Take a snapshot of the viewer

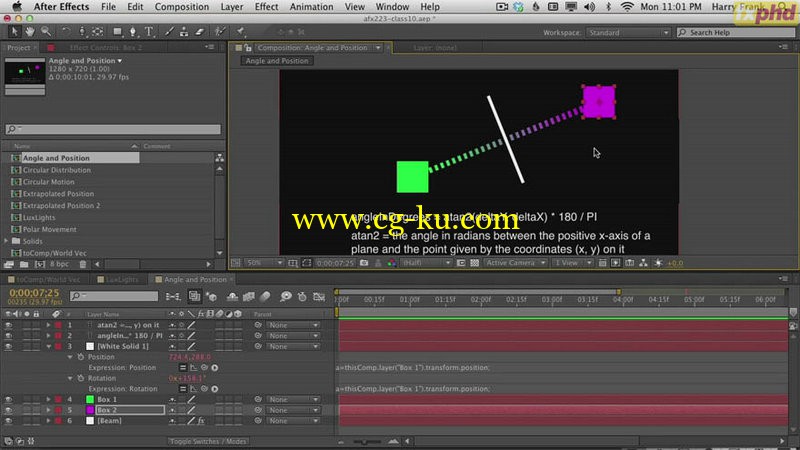click(364, 263)
